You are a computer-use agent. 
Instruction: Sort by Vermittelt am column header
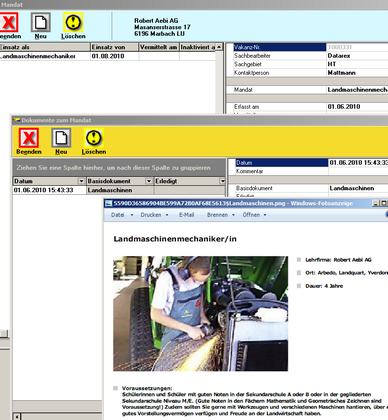click(159, 47)
